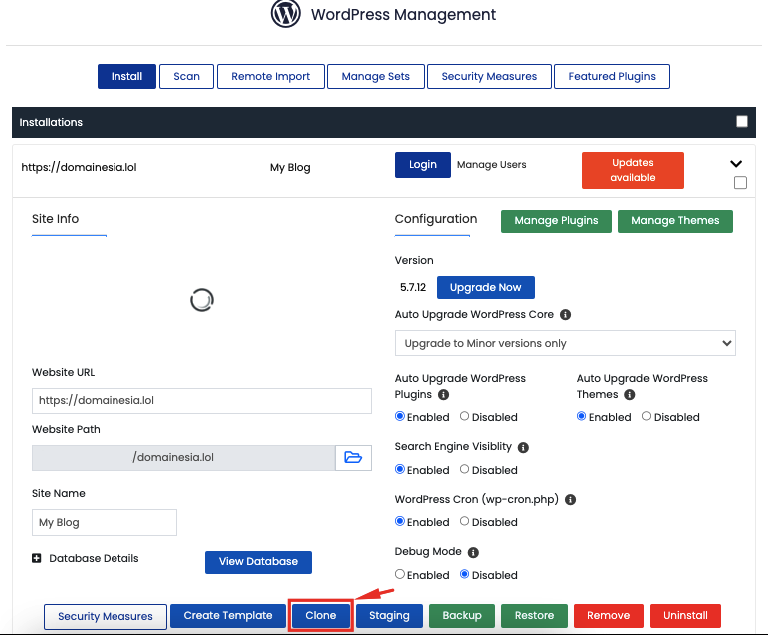Click the red Uninstall button
This screenshot has height=635, width=768.
pos(685,616)
